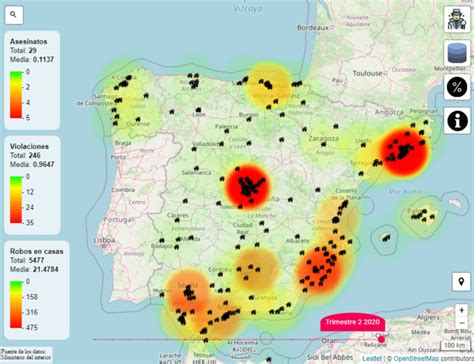Click the Toulouse city label
The height and width of the screenshot is (364, 474).
[367, 73]
